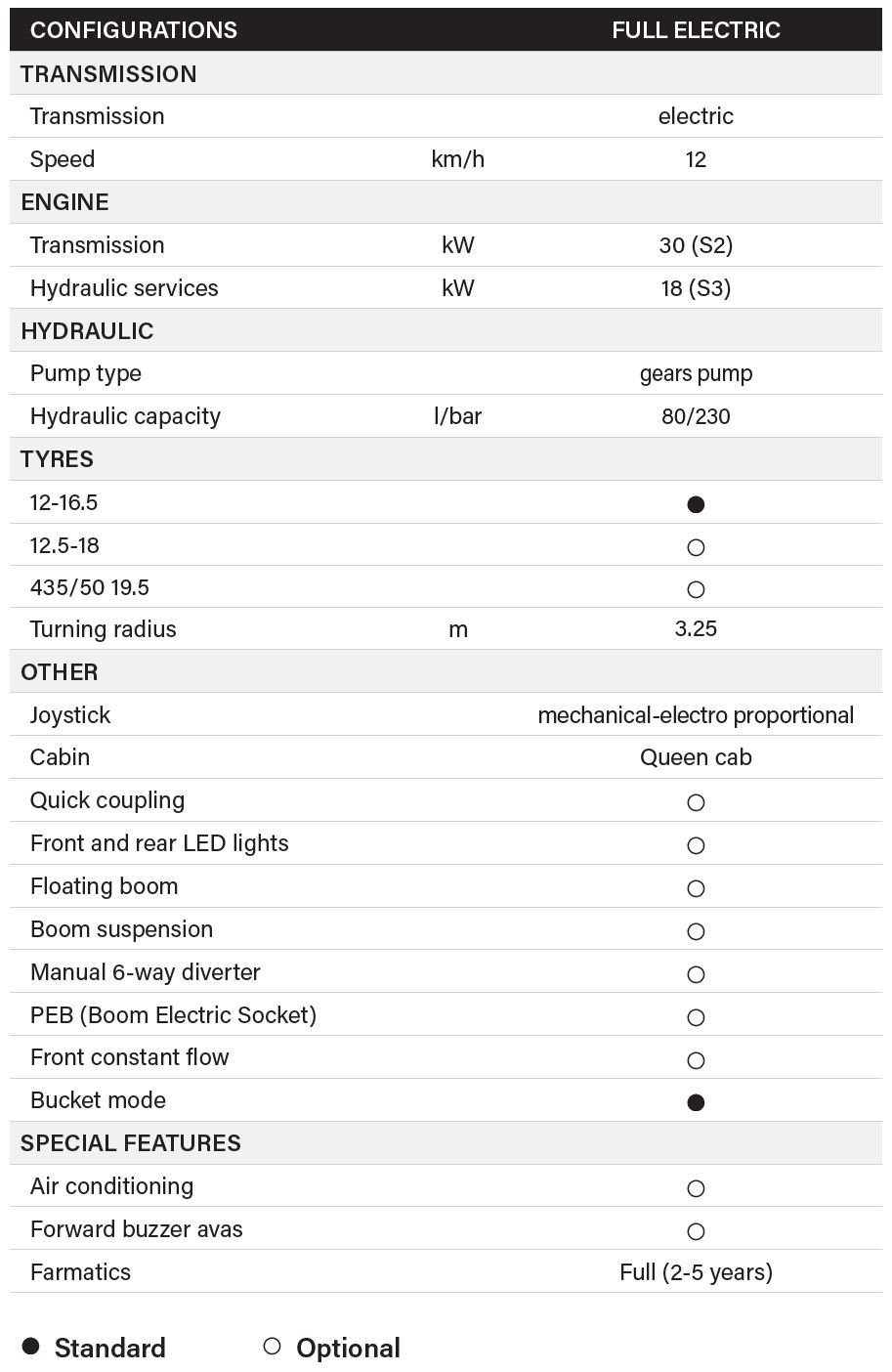892x1372 pixels.
Task: Click the Farmatics Full (2-5 years) value
Action: (696, 1271)
